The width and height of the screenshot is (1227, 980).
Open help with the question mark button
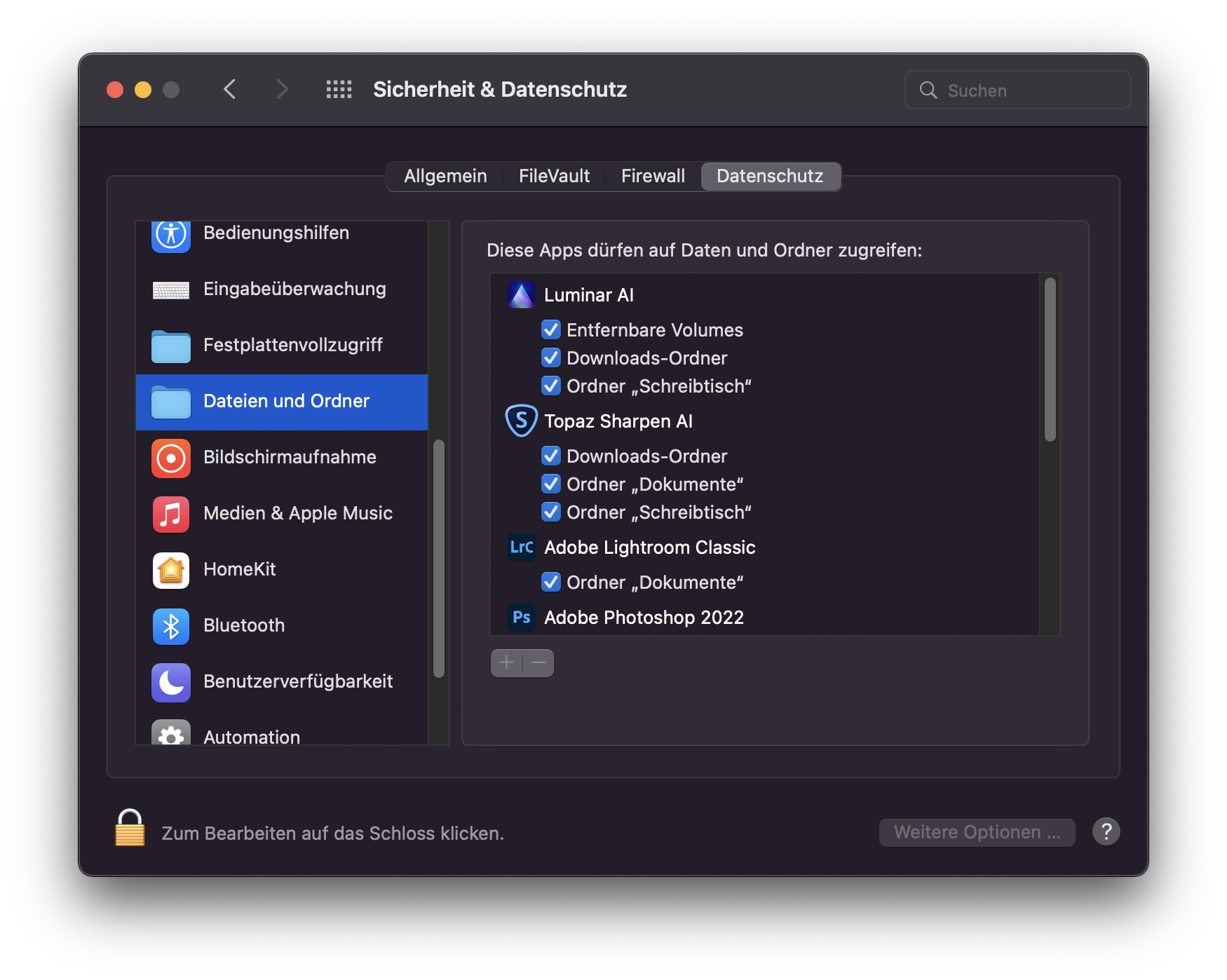coord(1106,832)
